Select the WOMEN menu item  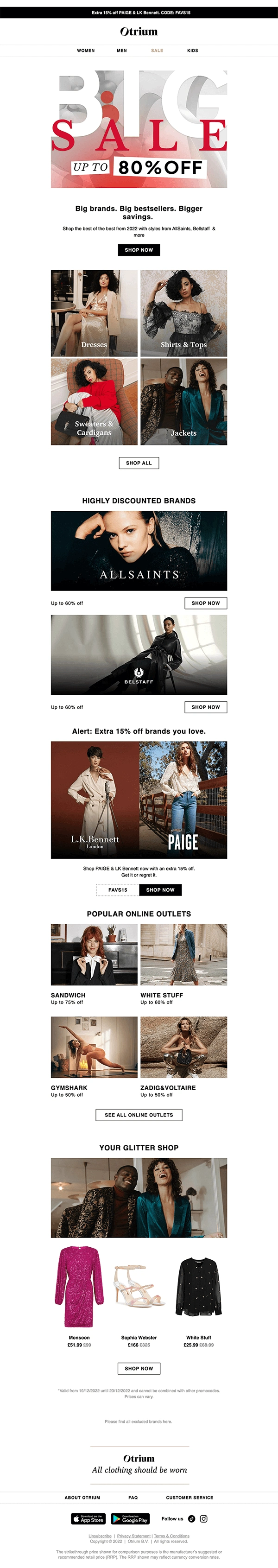pos(86,51)
